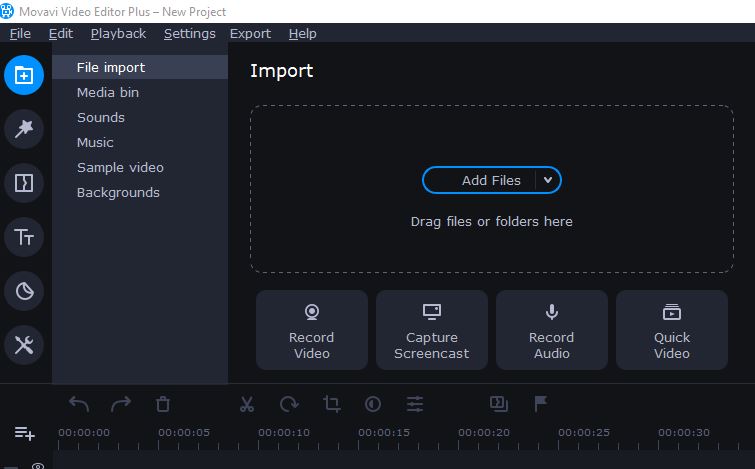Click the Movavi app logo in title bar

click(x=7, y=11)
